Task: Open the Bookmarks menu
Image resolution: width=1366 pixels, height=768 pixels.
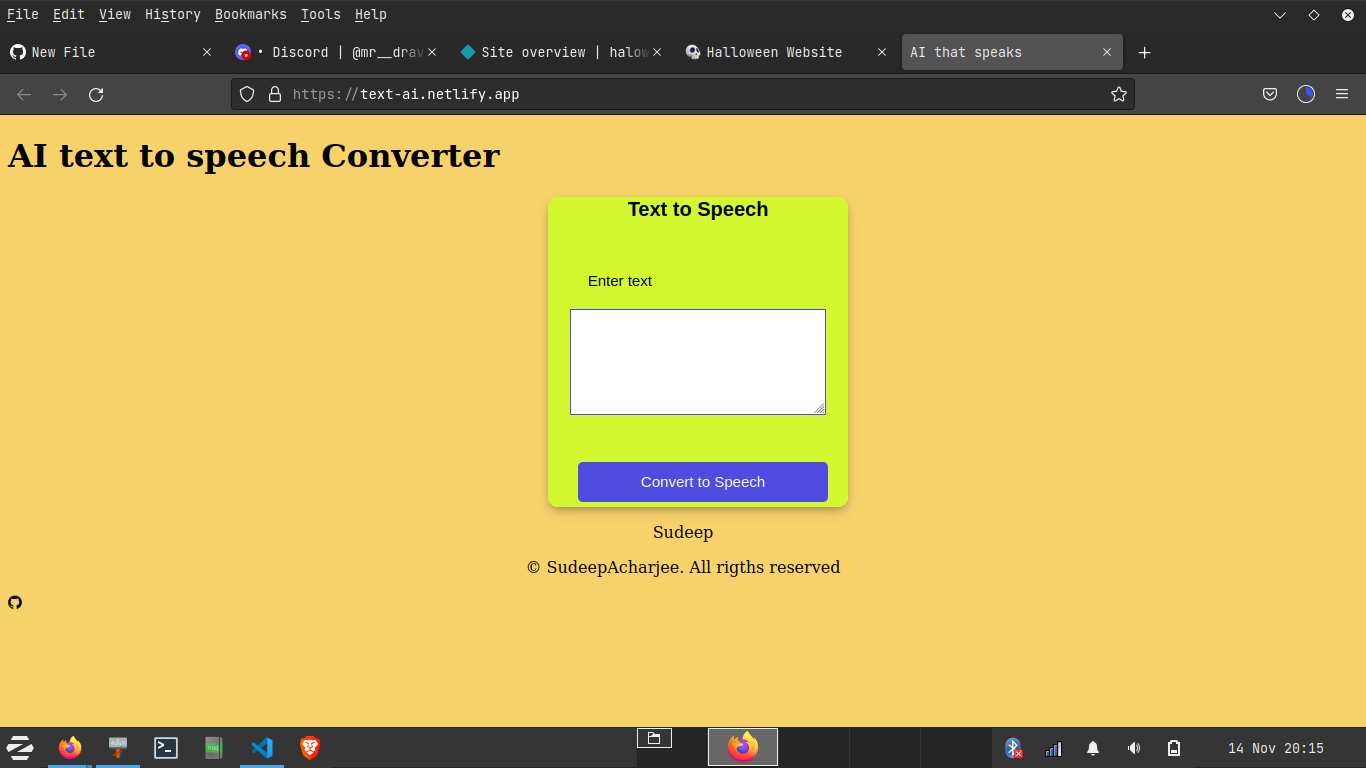Action: coord(250,14)
